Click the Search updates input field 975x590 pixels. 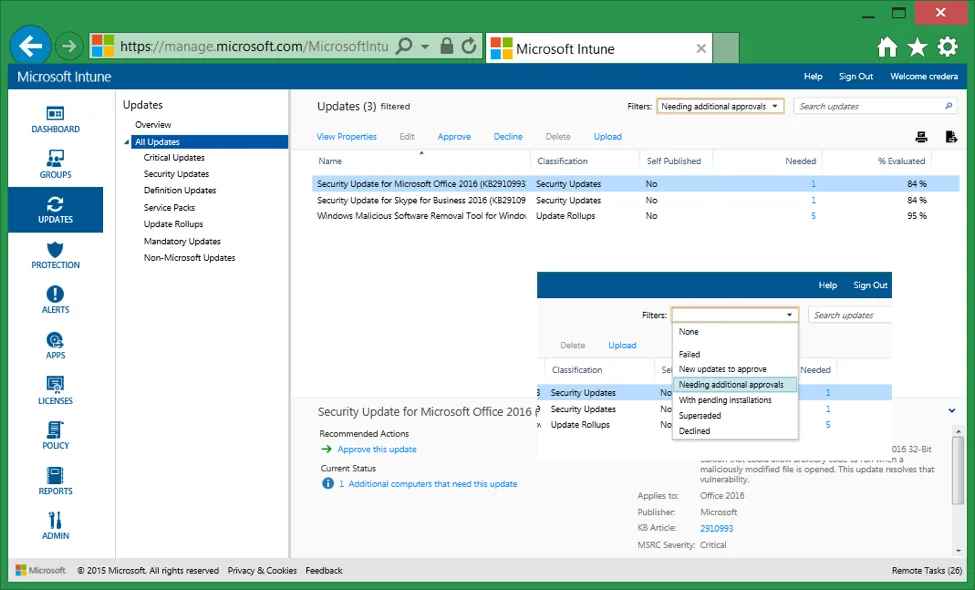[x=876, y=106]
